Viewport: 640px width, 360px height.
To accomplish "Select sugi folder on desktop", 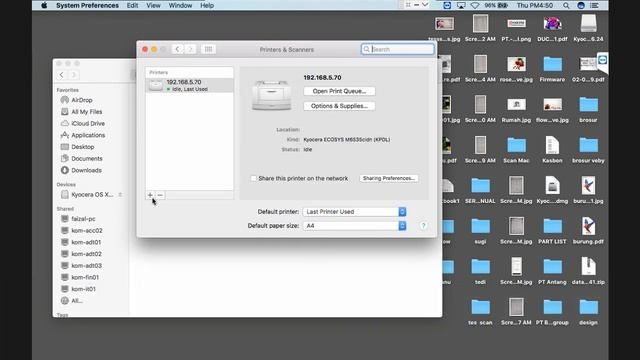I will pyautogui.click(x=480, y=231).
